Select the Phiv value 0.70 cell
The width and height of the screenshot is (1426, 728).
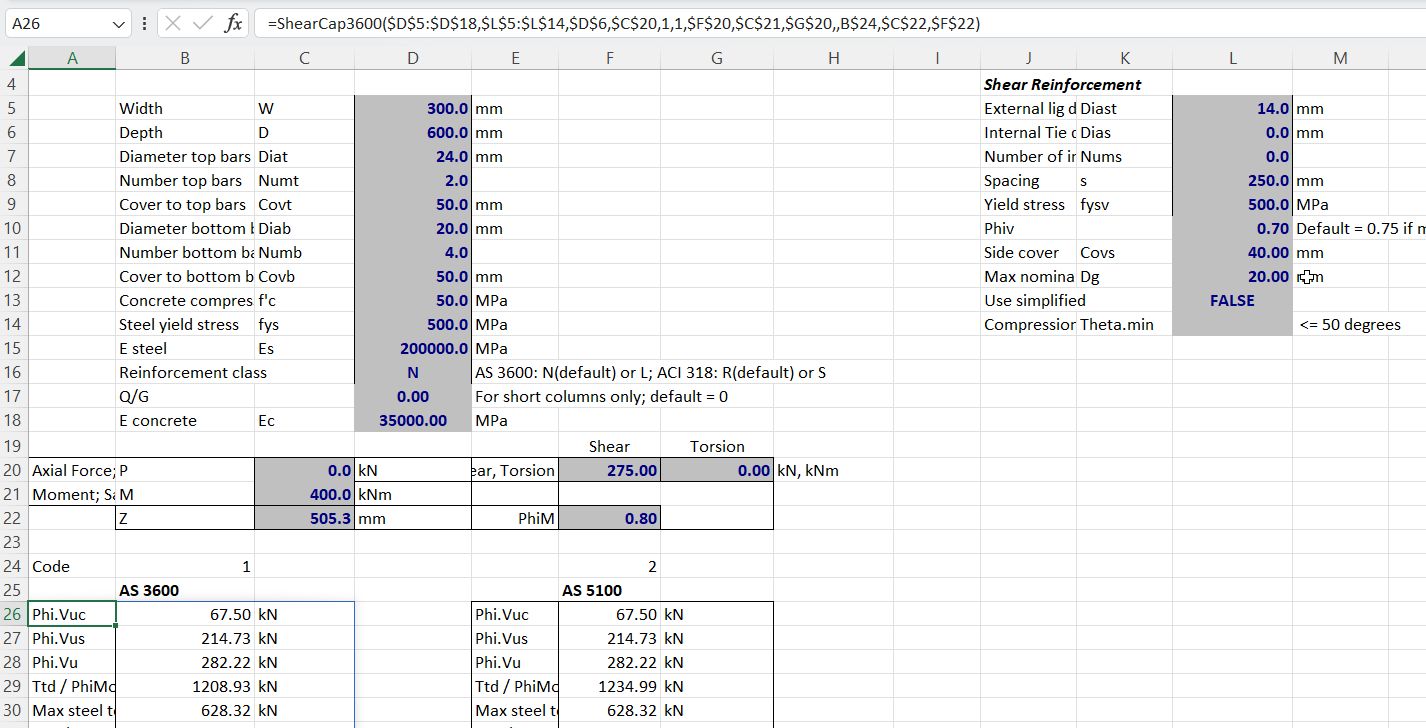point(1231,228)
